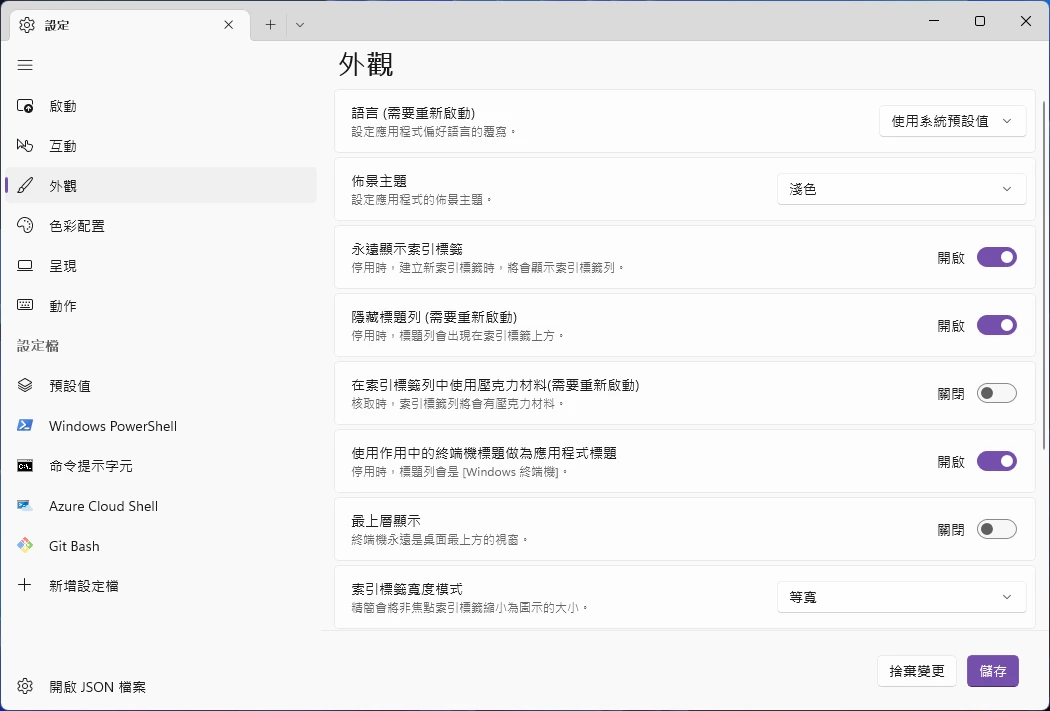The height and width of the screenshot is (711, 1050).
Task: Expand the 索引標籤寬度模式 dropdown
Action: click(901, 597)
